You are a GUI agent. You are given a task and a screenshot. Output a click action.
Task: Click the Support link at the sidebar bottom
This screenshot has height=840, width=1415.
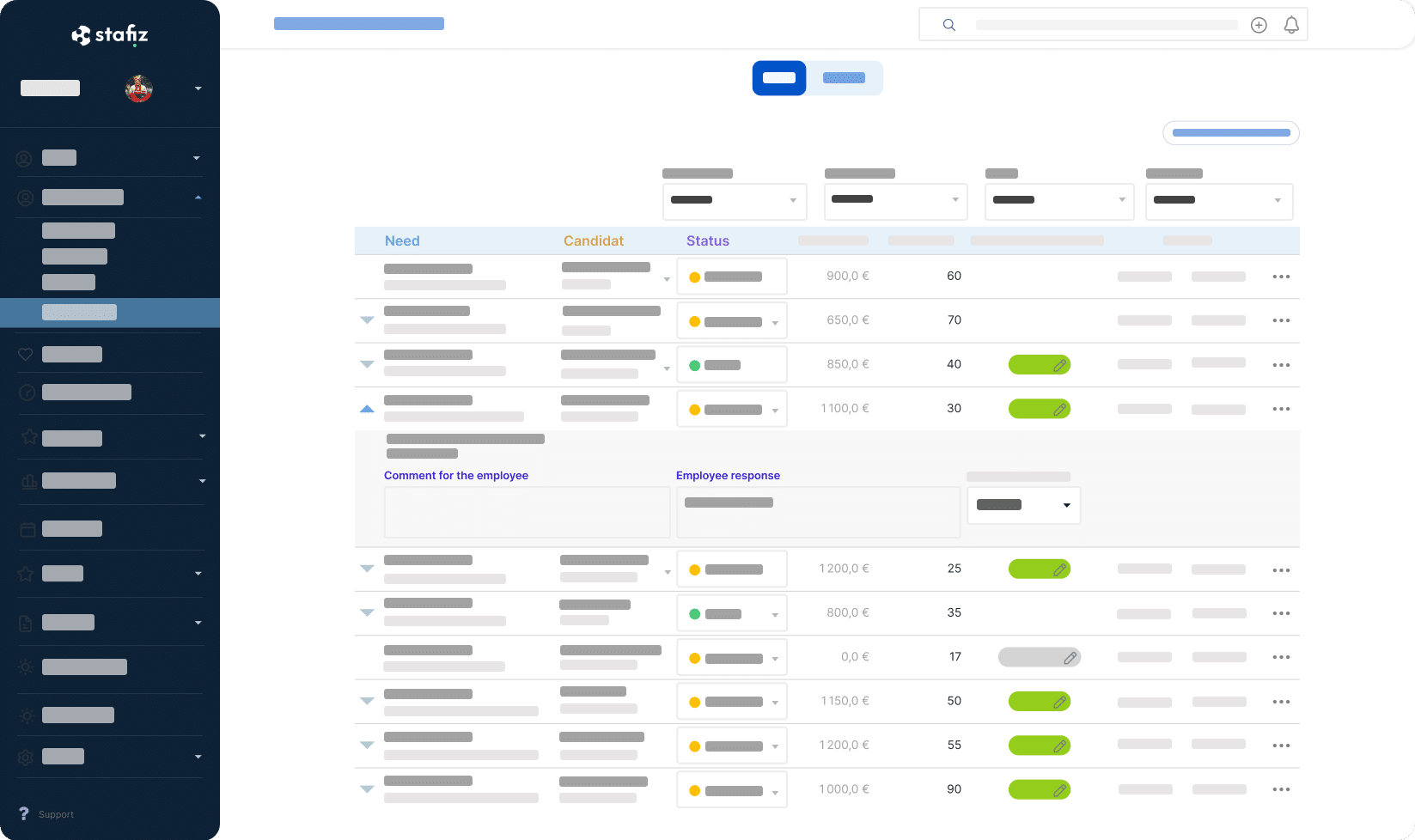point(56,814)
